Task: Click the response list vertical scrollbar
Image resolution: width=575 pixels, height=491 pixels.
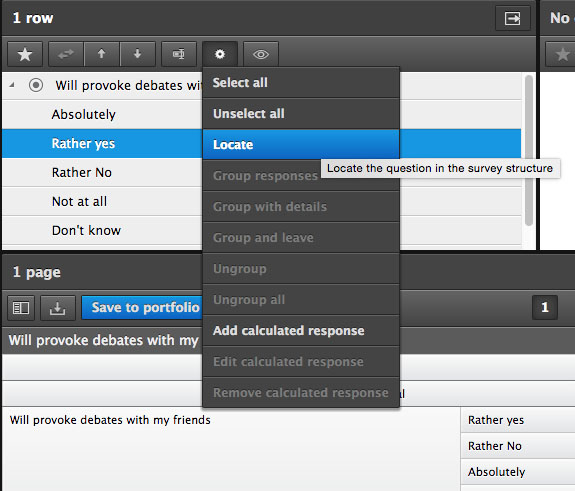Action: click(x=528, y=150)
